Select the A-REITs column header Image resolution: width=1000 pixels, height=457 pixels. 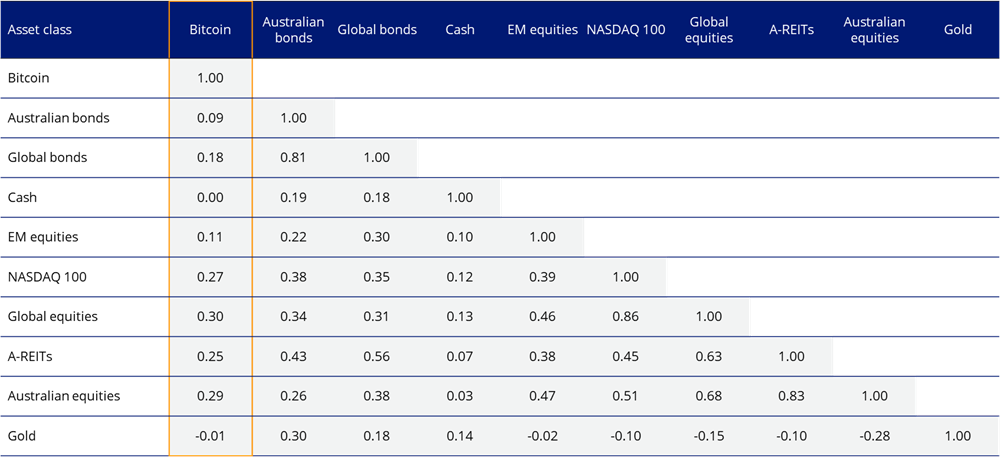(792, 30)
